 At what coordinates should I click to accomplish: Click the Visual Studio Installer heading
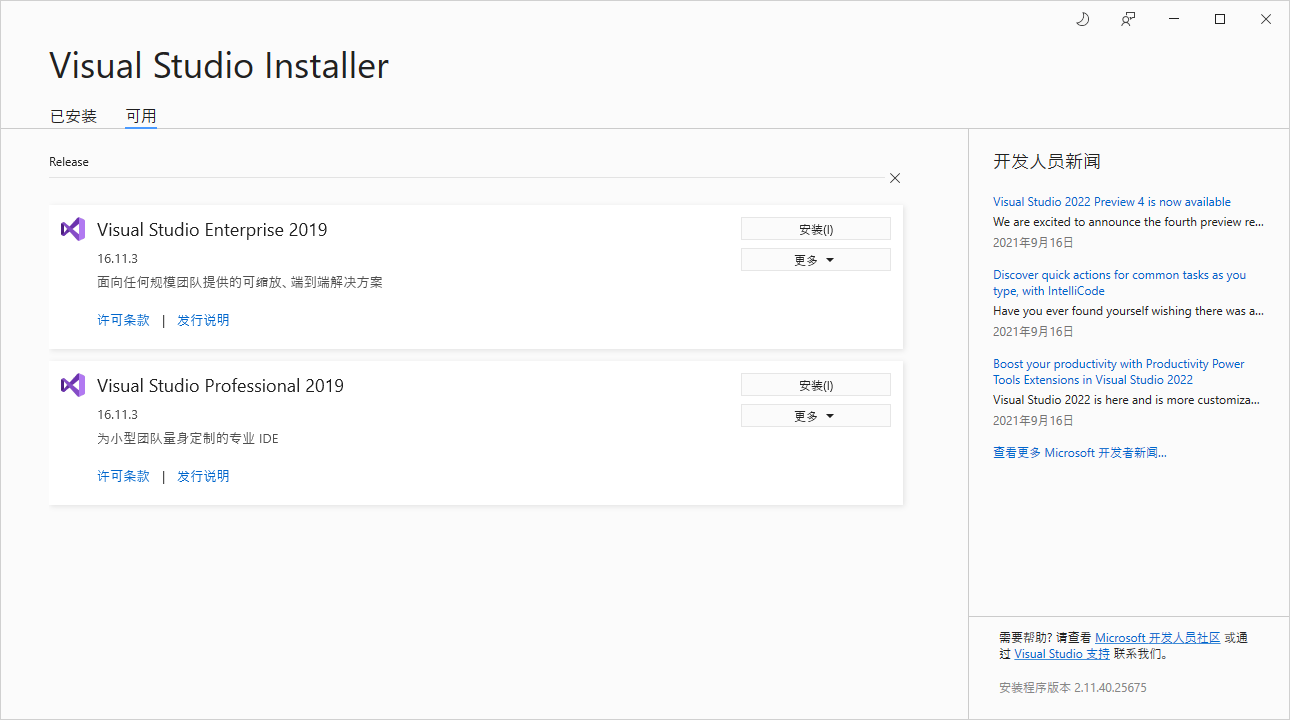(219, 66)
